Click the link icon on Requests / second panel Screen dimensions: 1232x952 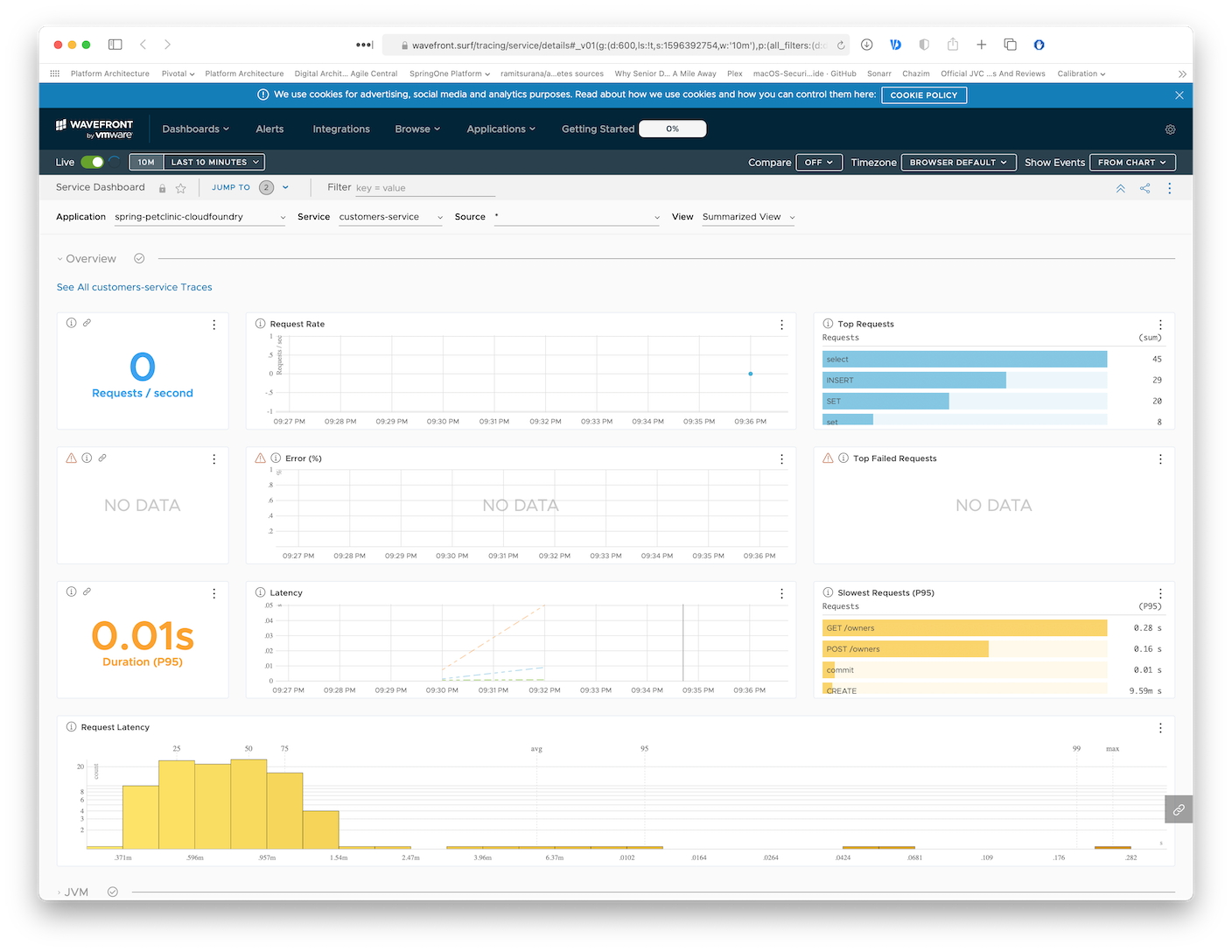[87, 323]
